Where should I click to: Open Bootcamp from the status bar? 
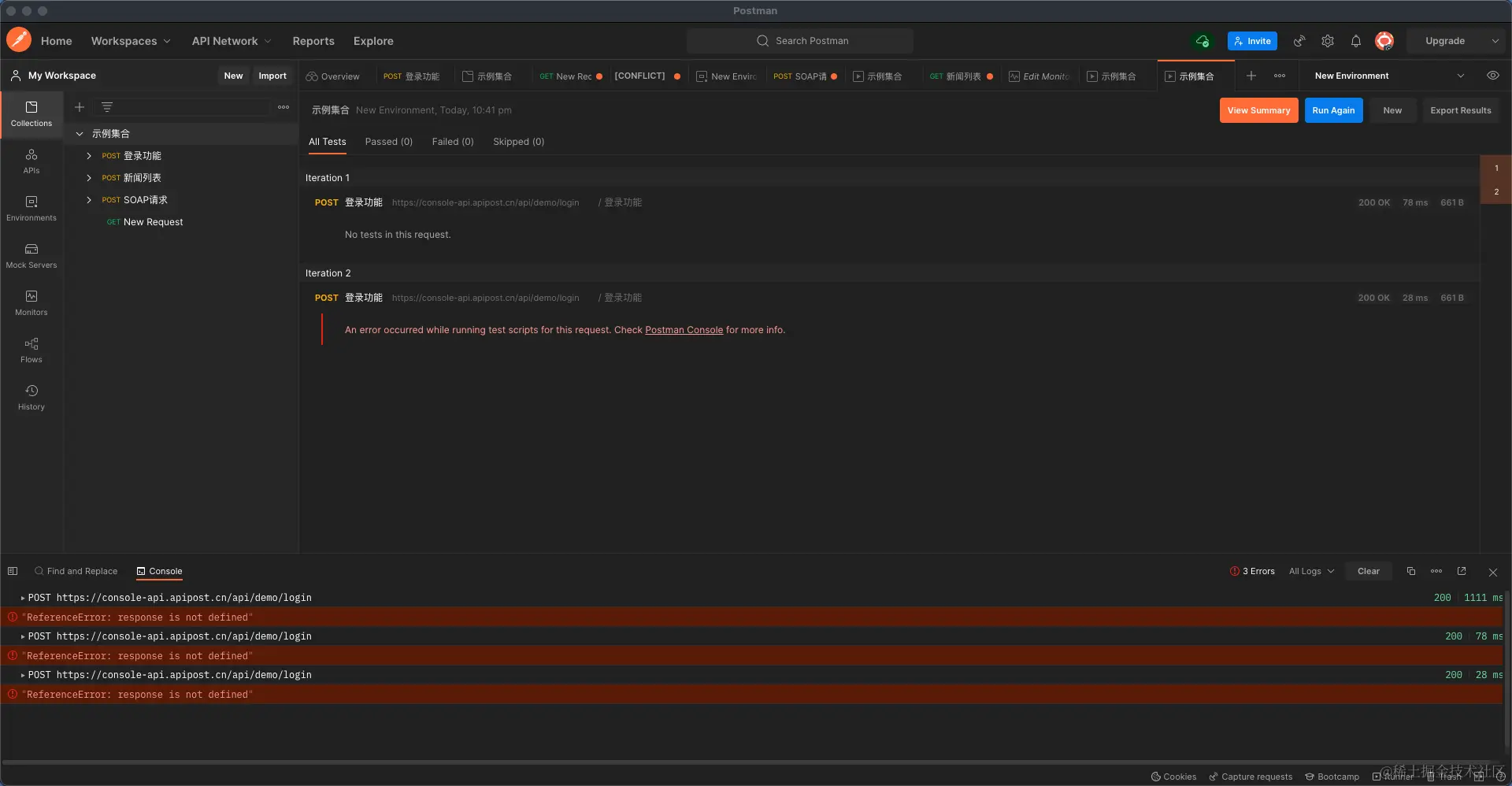tap(1332, 777)
